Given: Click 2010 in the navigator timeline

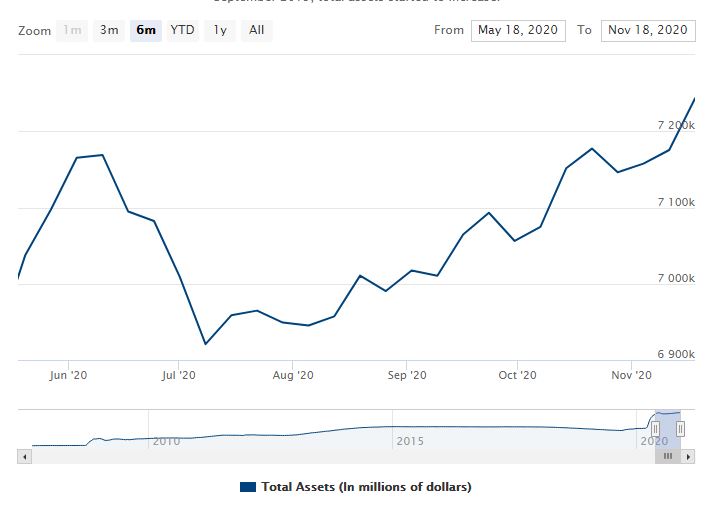Looking at the screenshot, I should [166, 441].
